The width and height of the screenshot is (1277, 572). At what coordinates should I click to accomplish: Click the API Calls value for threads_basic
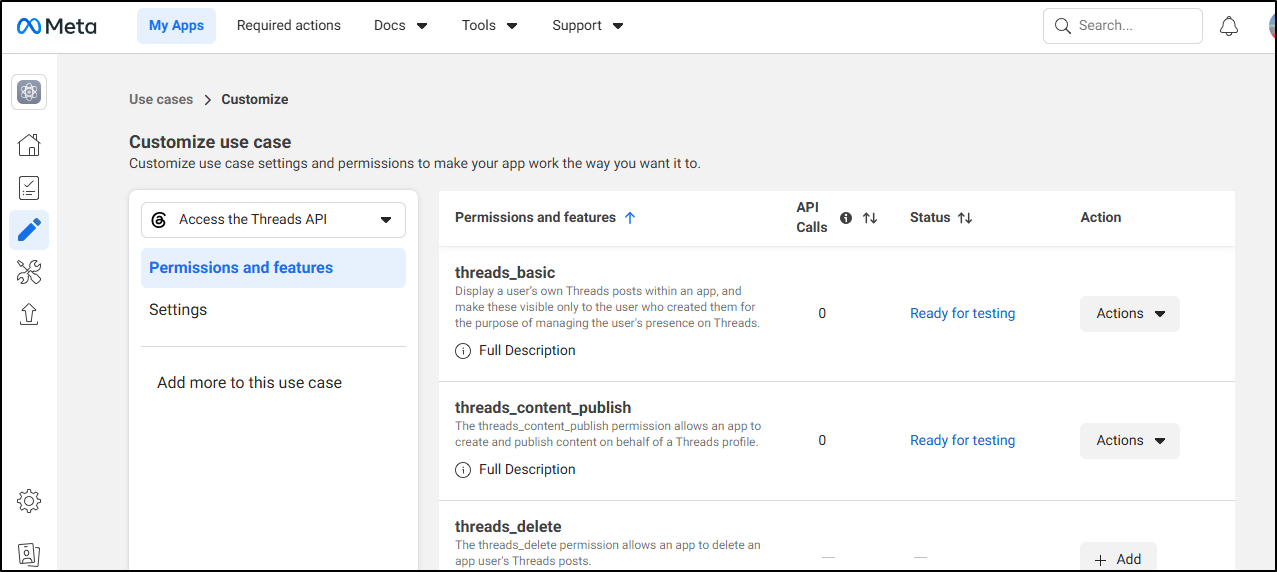[822, 314]
